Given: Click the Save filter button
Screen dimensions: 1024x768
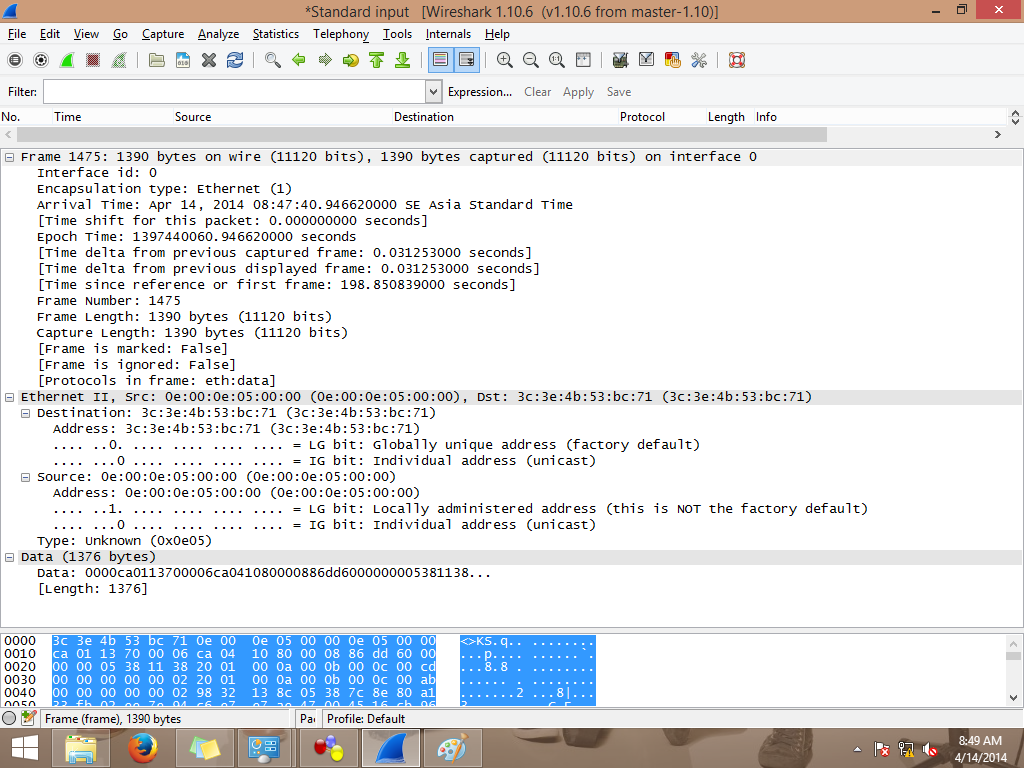Looking at the screenshot, I should coord(618,92).
